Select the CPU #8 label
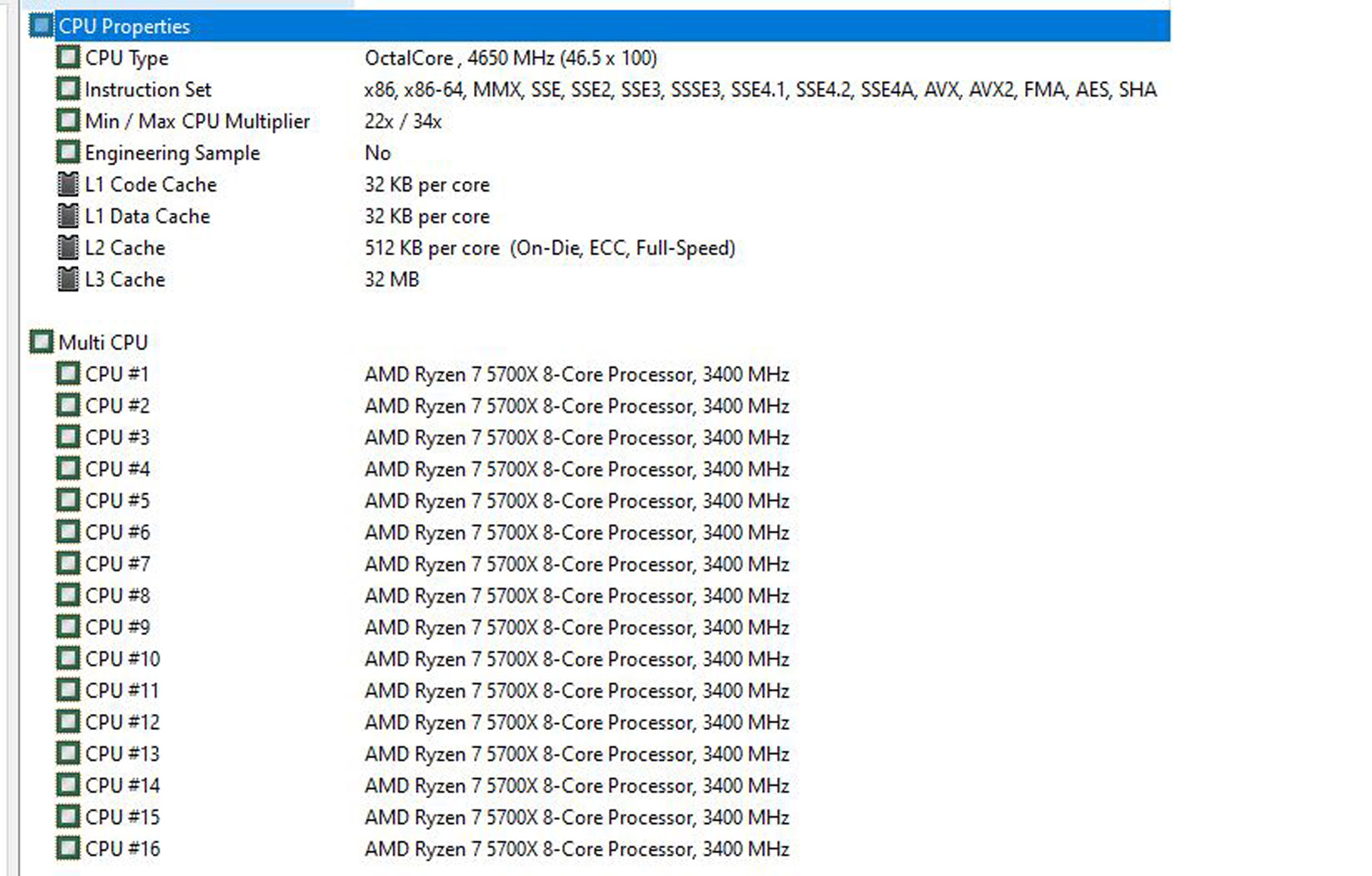The width and height of the screenshot is (1372, 876). tap(117, 596)
